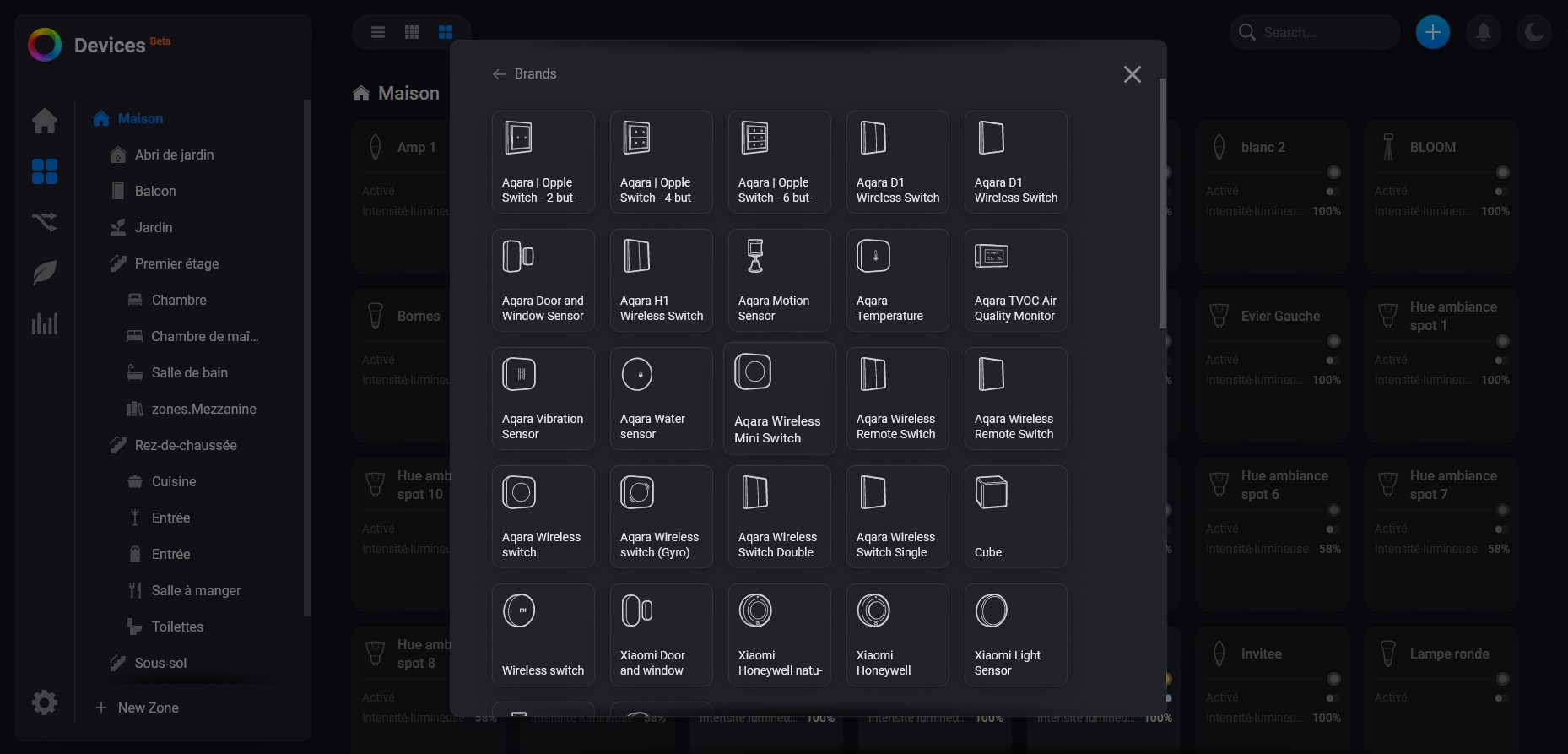Choose Aqara Wireless Switch Double
This screenshot has height=754, width=1568.
[x=780, y=517]
